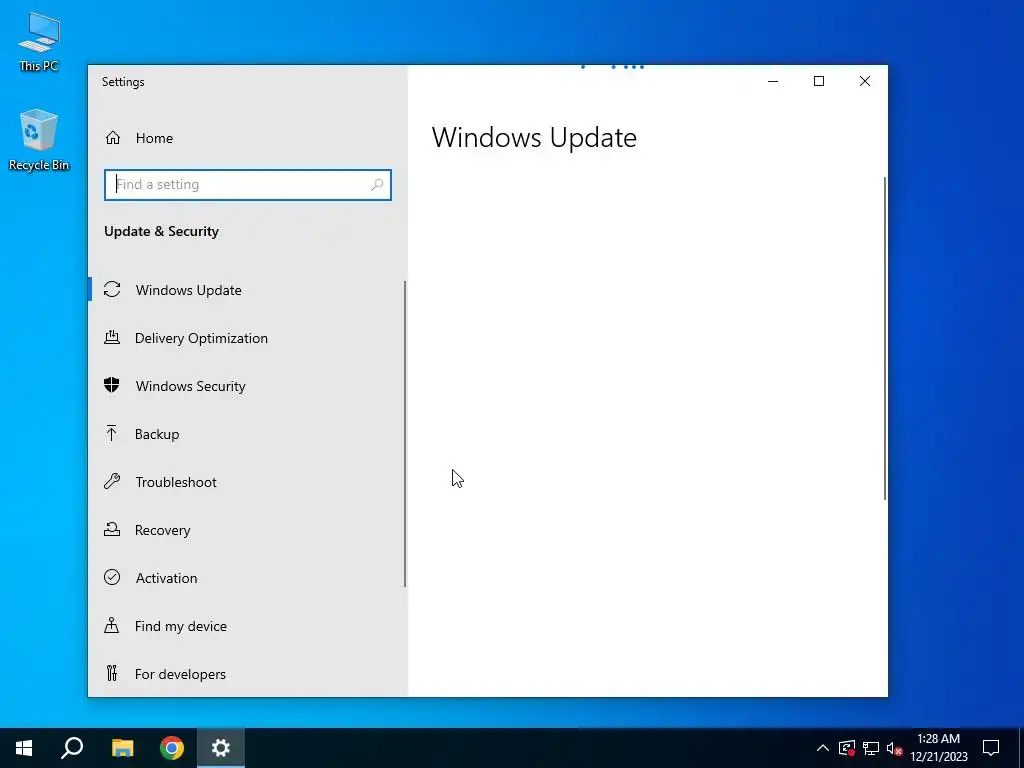Viewport: 1024px width, 768px height.
Task: Click the network icon in system tray
Action: (x=871, y=748)
